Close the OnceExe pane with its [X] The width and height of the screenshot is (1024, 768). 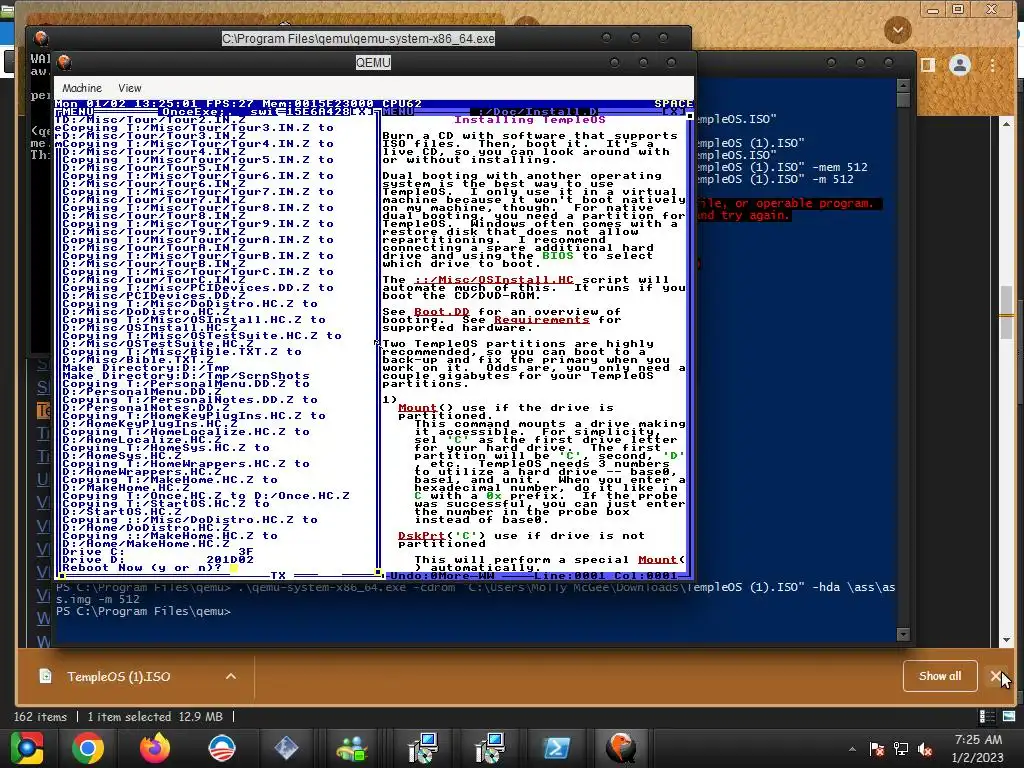pyautogui.click(x=362, y=112)
